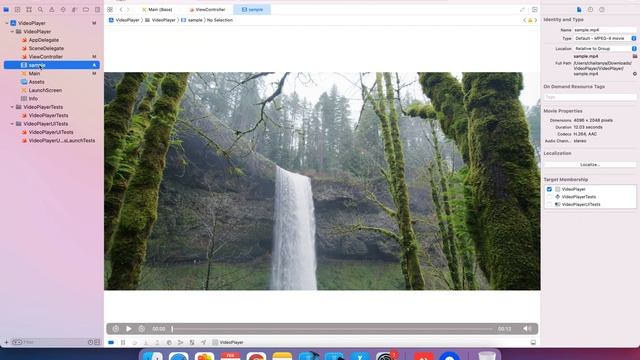Viewport: 640px width, 360px height.
Task: Show the Quick Help inspector
Action: point(602,9)
